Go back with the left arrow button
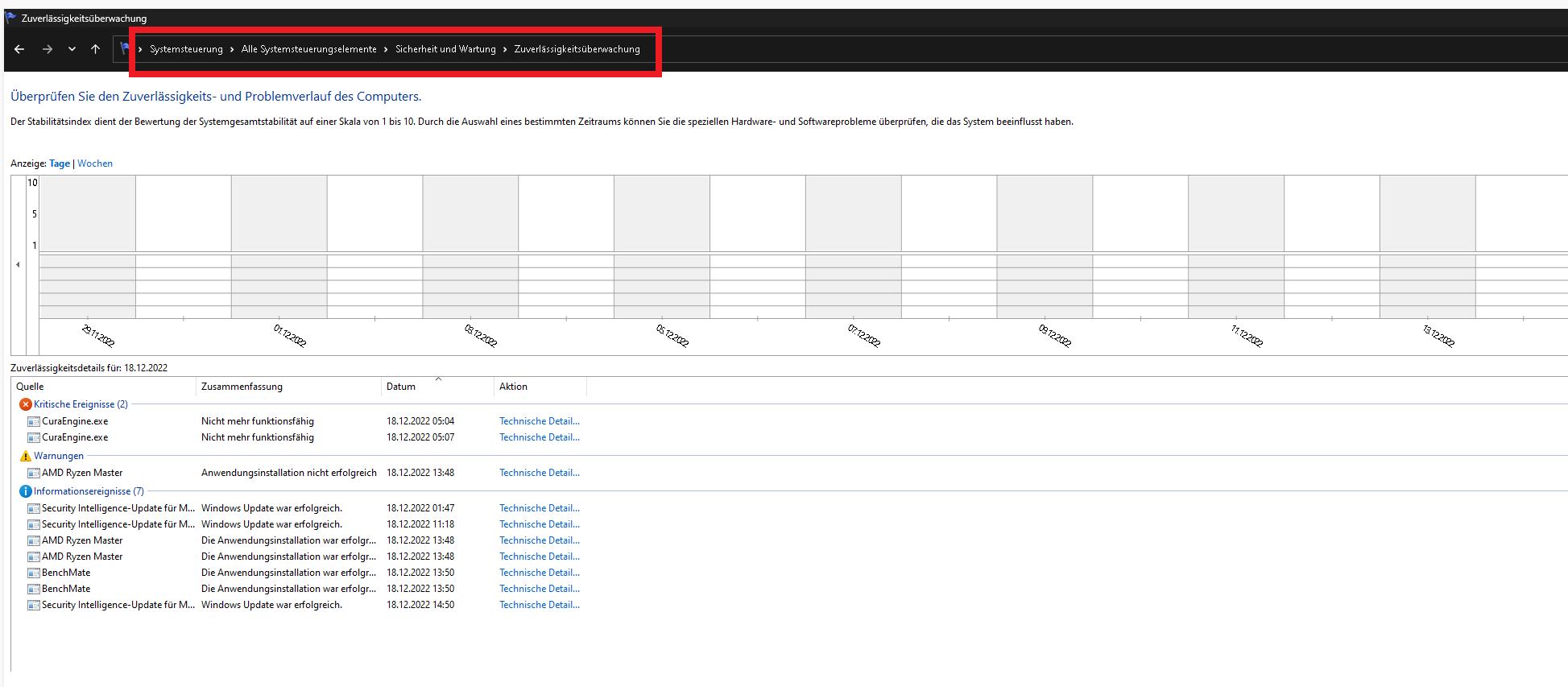This screenshot has height=687, width=1568. tap(19, 49)
